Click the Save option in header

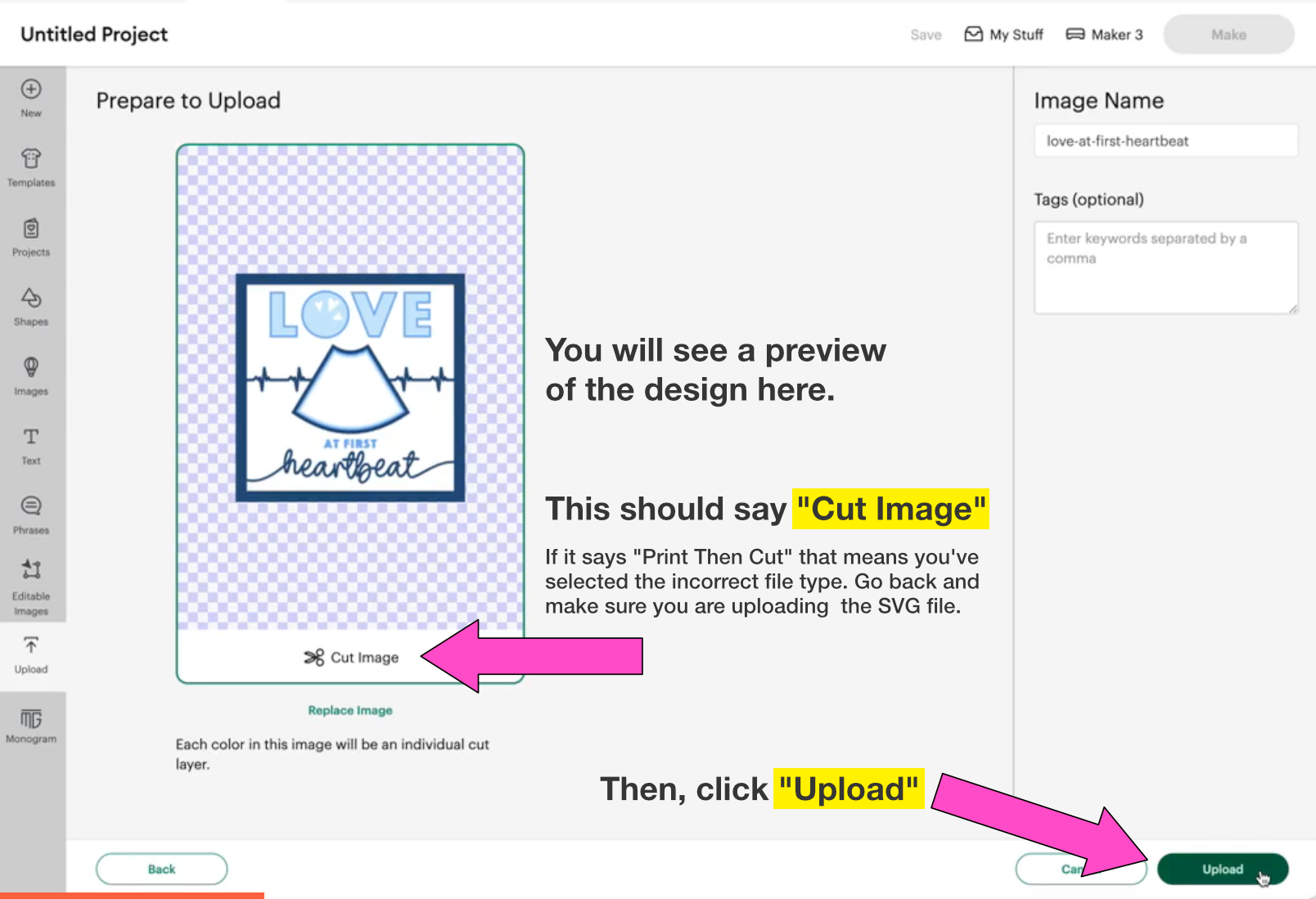click(x=926, y=35)
